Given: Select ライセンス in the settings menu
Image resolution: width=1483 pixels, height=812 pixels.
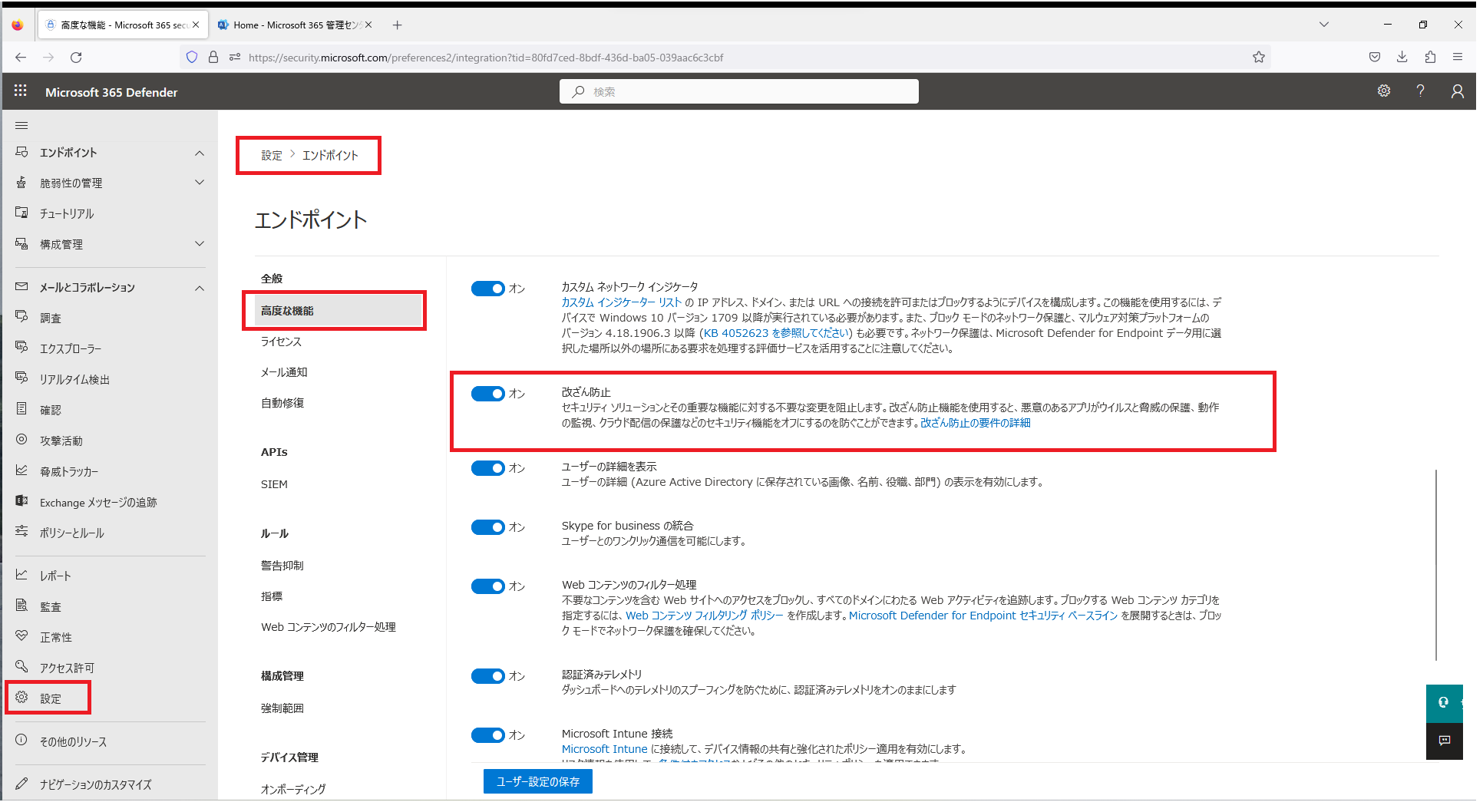Looking at the screenshot, I should [x=282, y=343].
